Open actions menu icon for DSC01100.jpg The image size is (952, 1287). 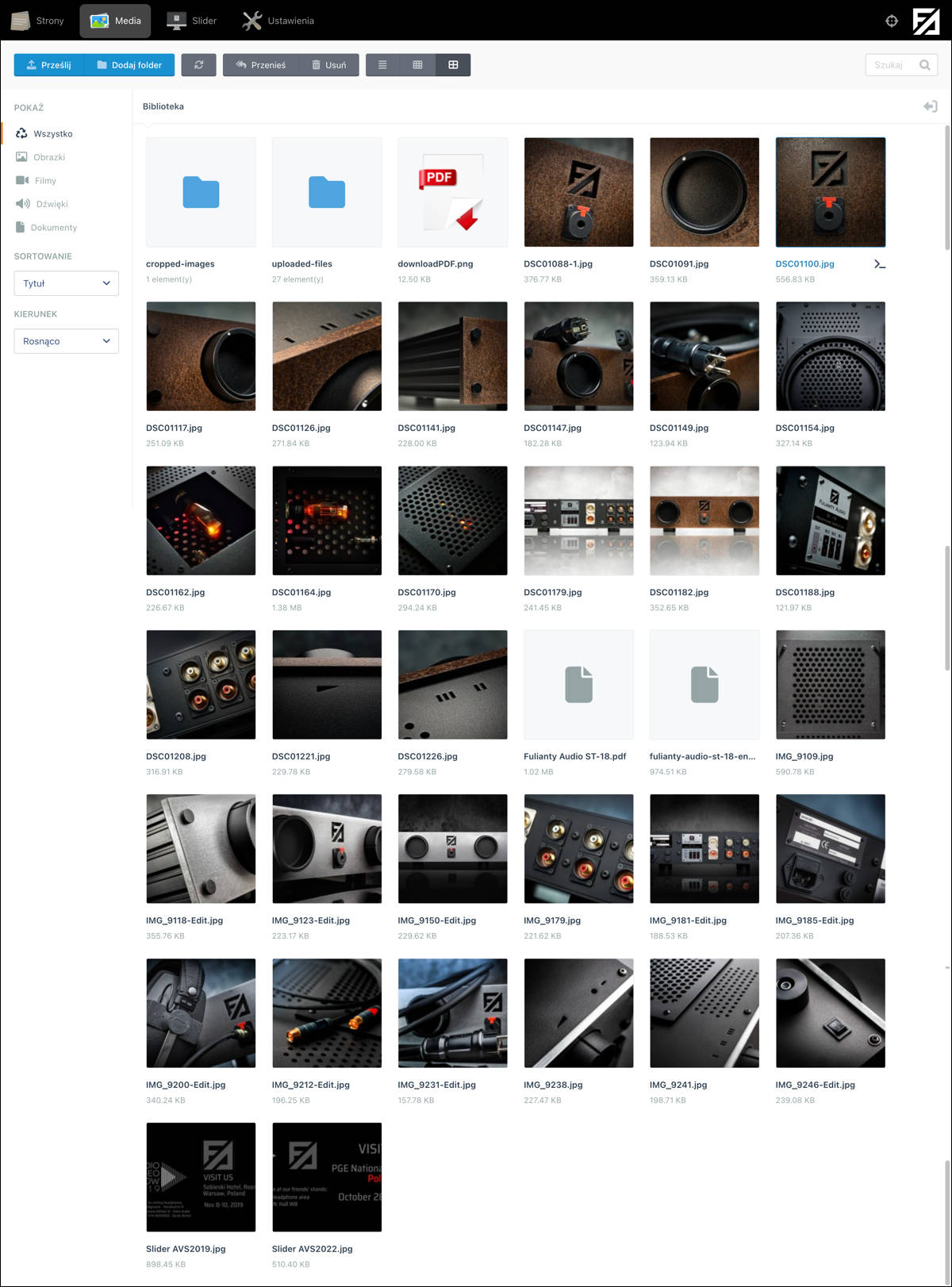879,264
